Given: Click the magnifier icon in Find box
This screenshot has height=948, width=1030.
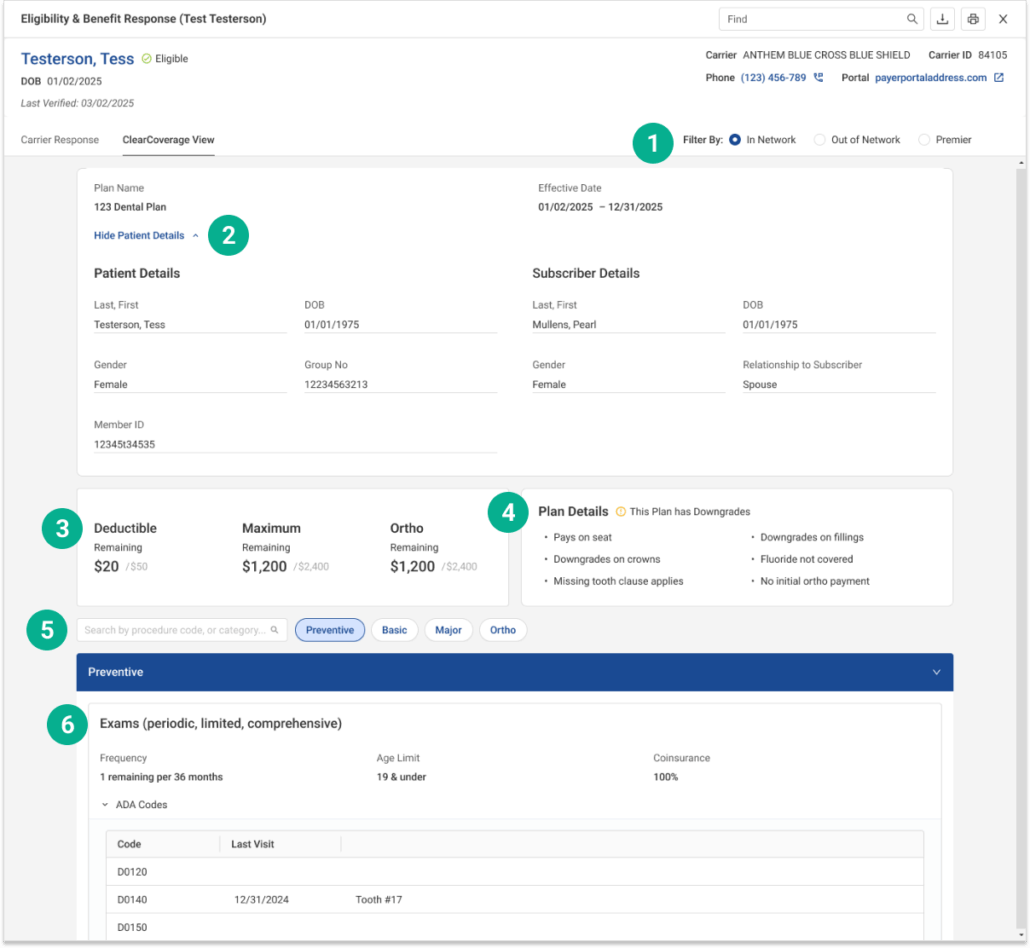Looking at the screenshot, I should (x=912, y=19).
